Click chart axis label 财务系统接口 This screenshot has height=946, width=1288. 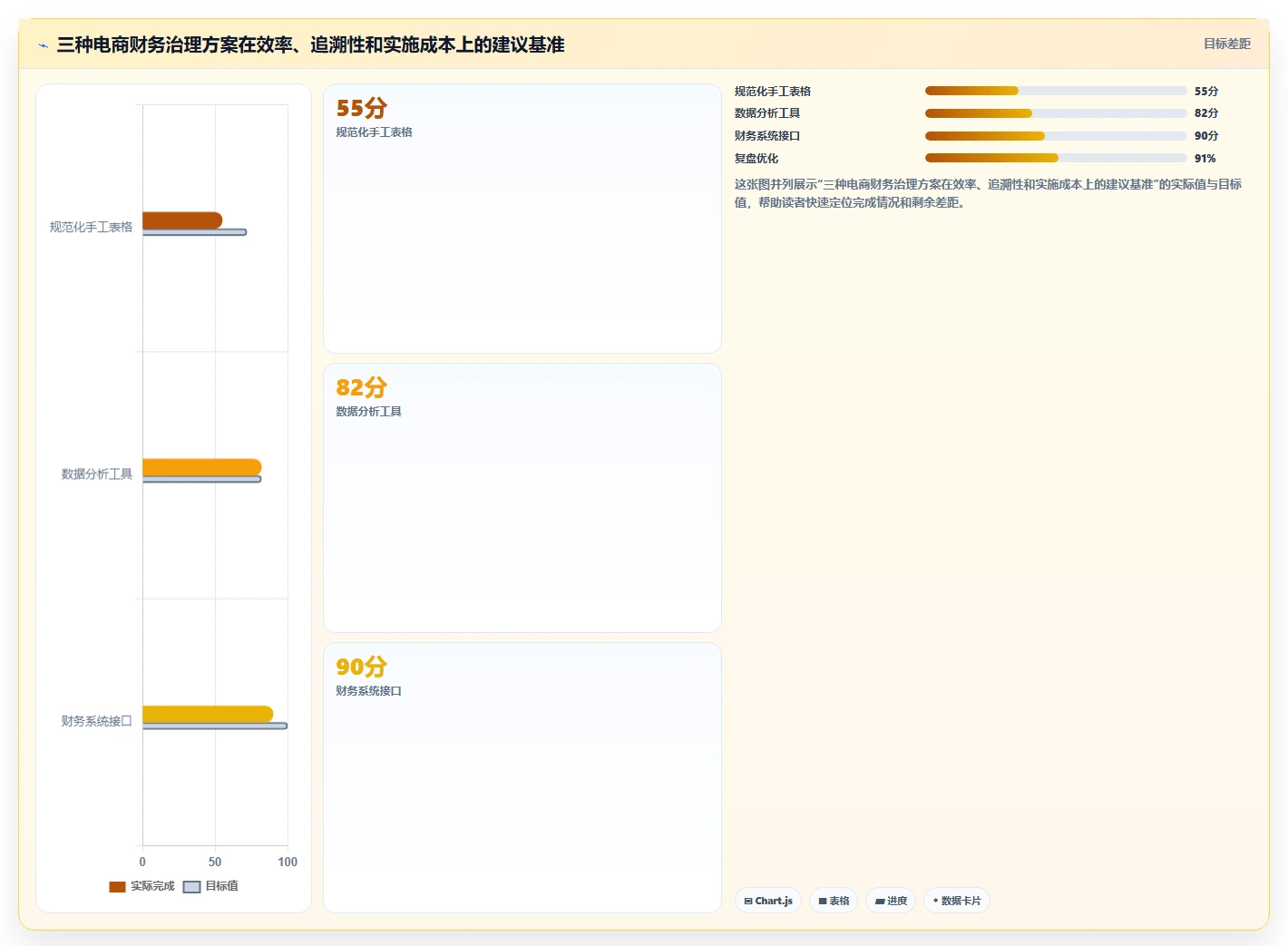97,721
